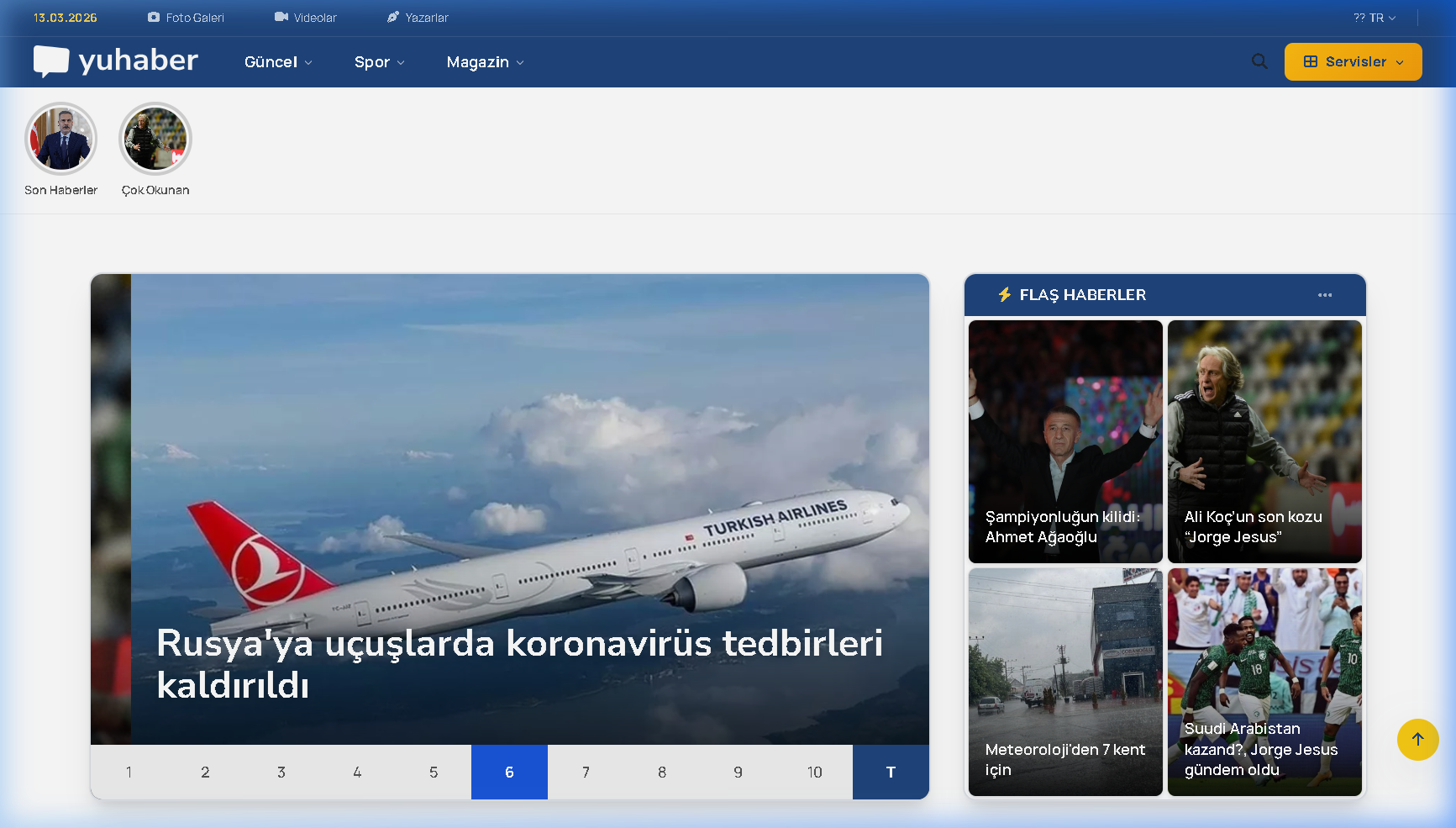This screenshot has width=1456, height=828.
Task: Expand the Spor dropdown menu
Action: (x=379, y=62)
